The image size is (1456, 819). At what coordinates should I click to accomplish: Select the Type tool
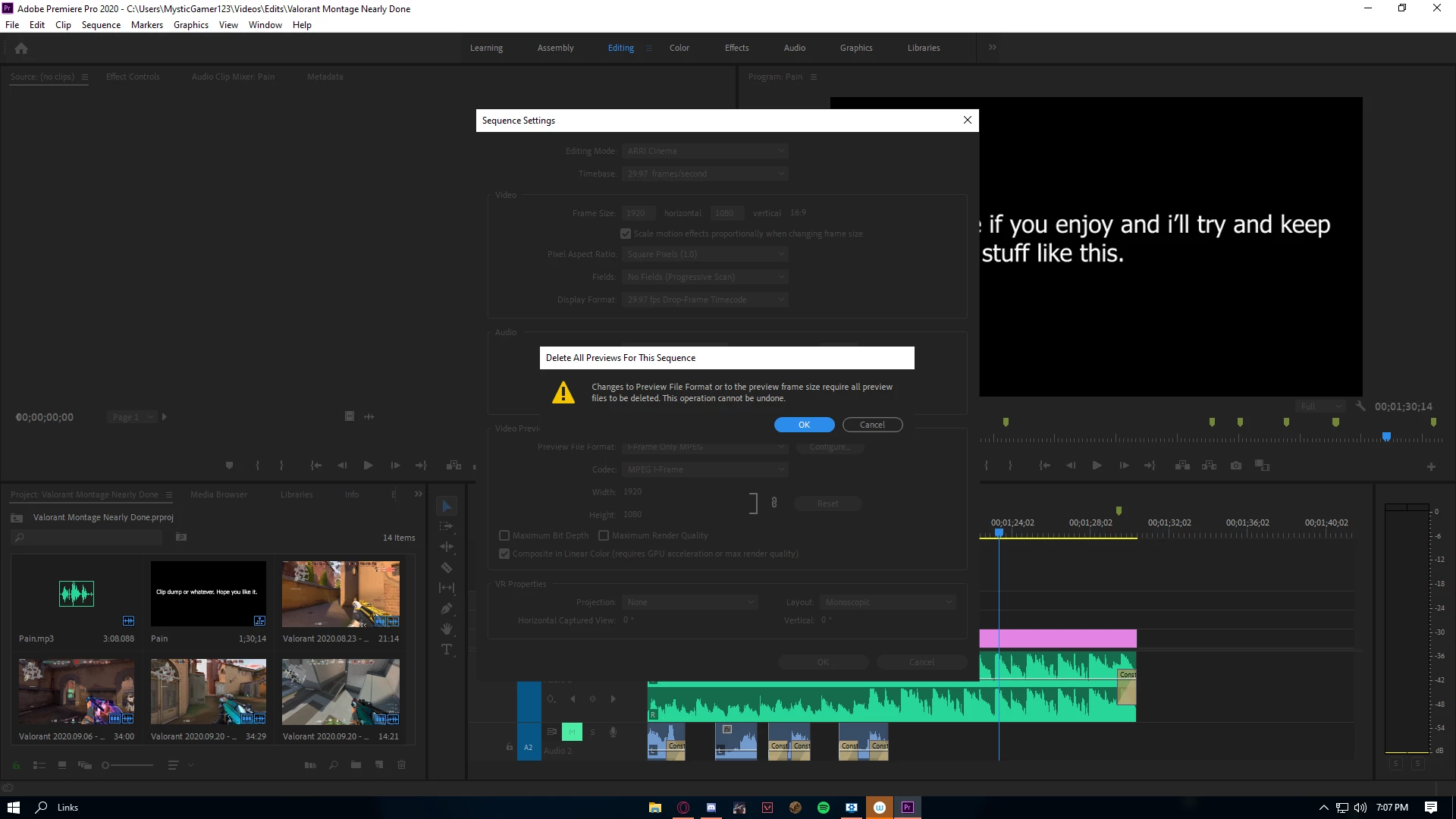tap(447, 649)
